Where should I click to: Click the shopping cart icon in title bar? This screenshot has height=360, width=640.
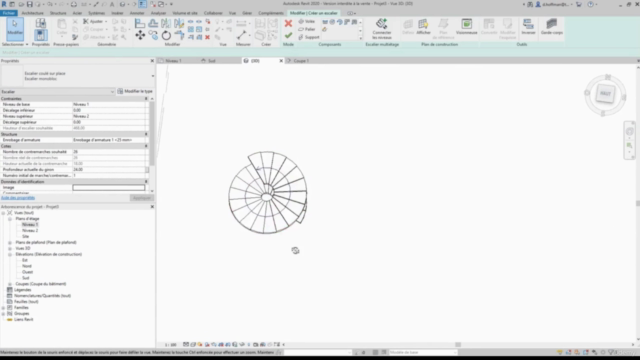579,4
